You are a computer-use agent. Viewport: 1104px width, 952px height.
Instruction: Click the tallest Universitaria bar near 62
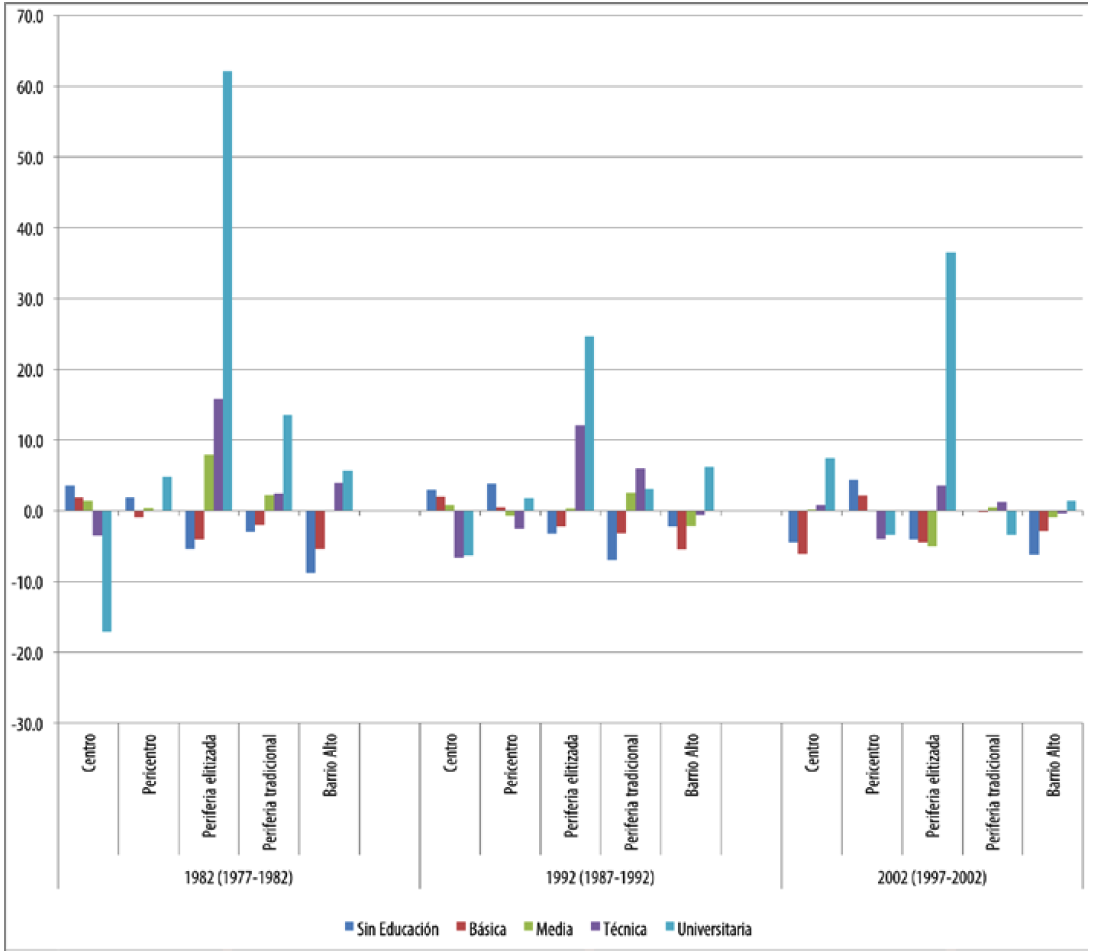point(227,290)
